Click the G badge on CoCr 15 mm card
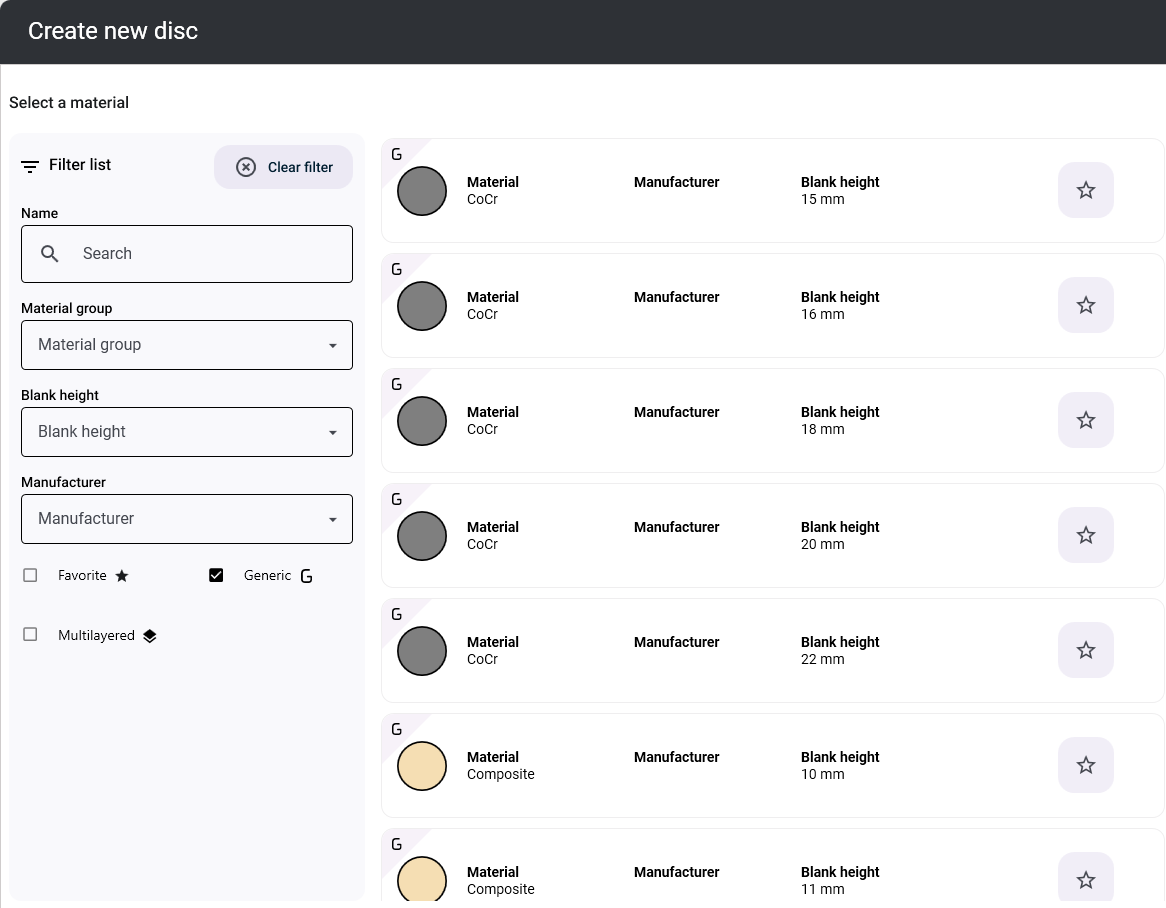 396,155
